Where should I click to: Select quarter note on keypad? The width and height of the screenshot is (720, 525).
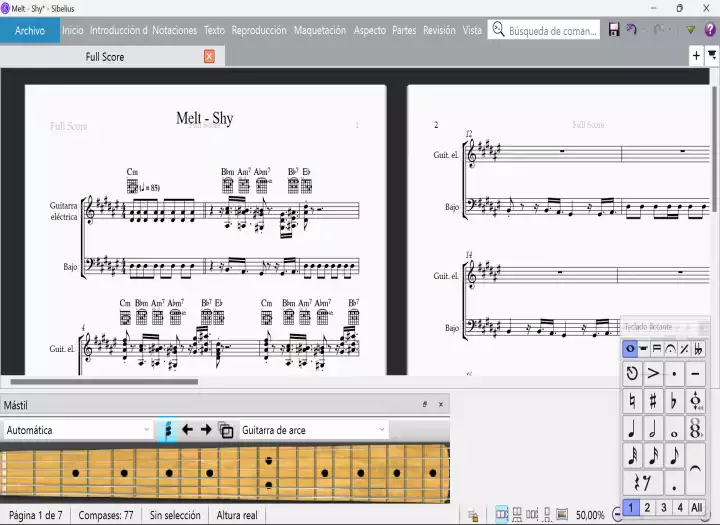[x=632, y=428]
